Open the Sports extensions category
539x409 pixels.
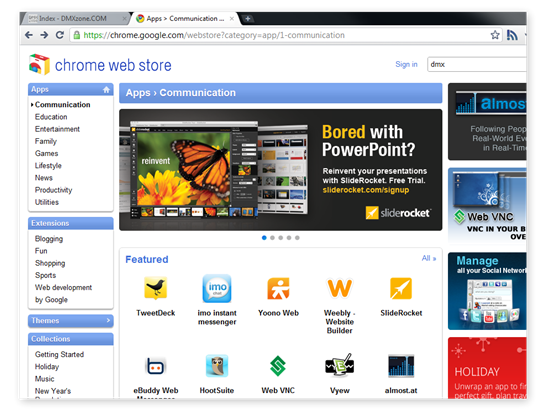(x=45, y=275)
